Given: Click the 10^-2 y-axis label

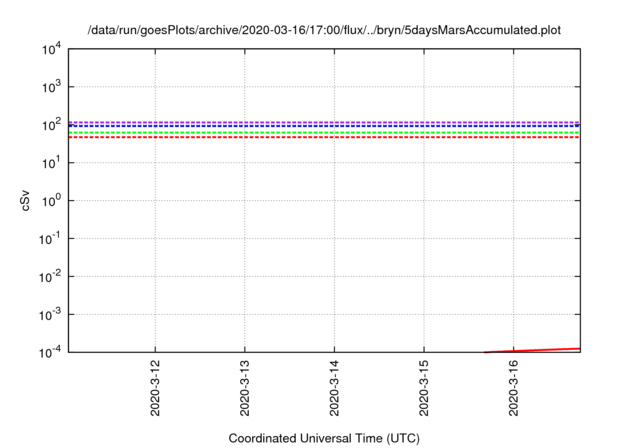Looking at the screenshot, I should pos(50,277).
